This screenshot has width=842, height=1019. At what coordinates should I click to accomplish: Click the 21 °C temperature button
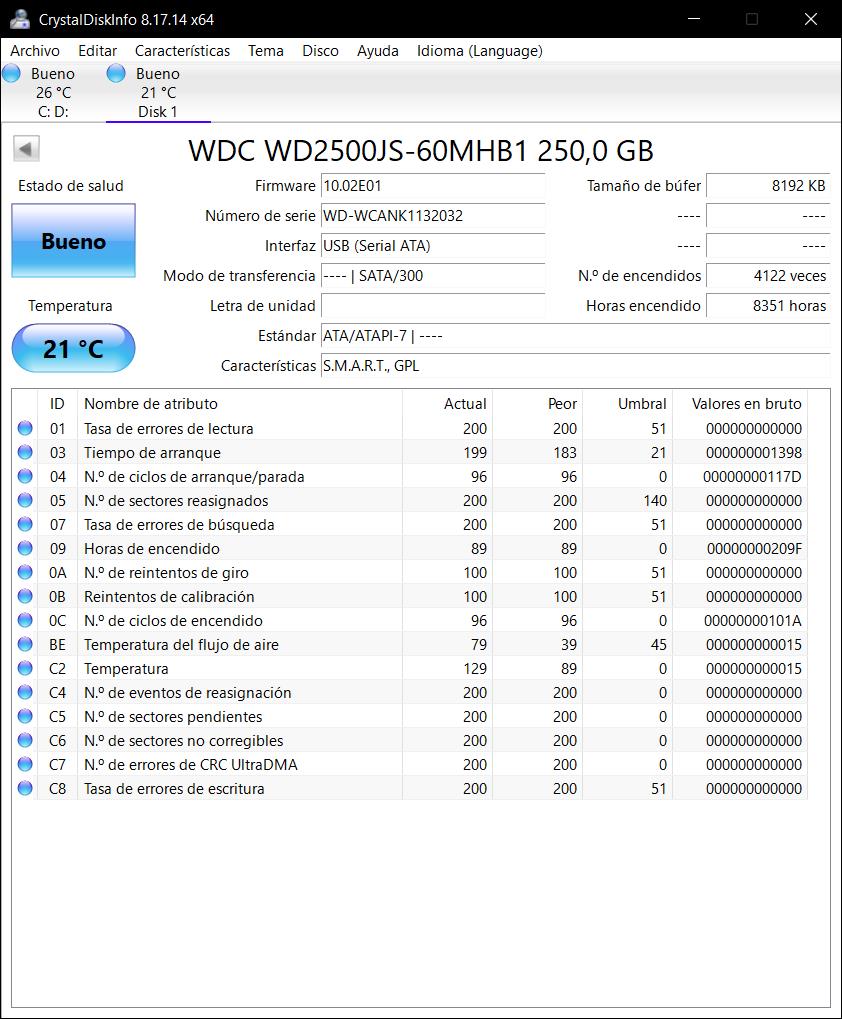tap(73, 349)
